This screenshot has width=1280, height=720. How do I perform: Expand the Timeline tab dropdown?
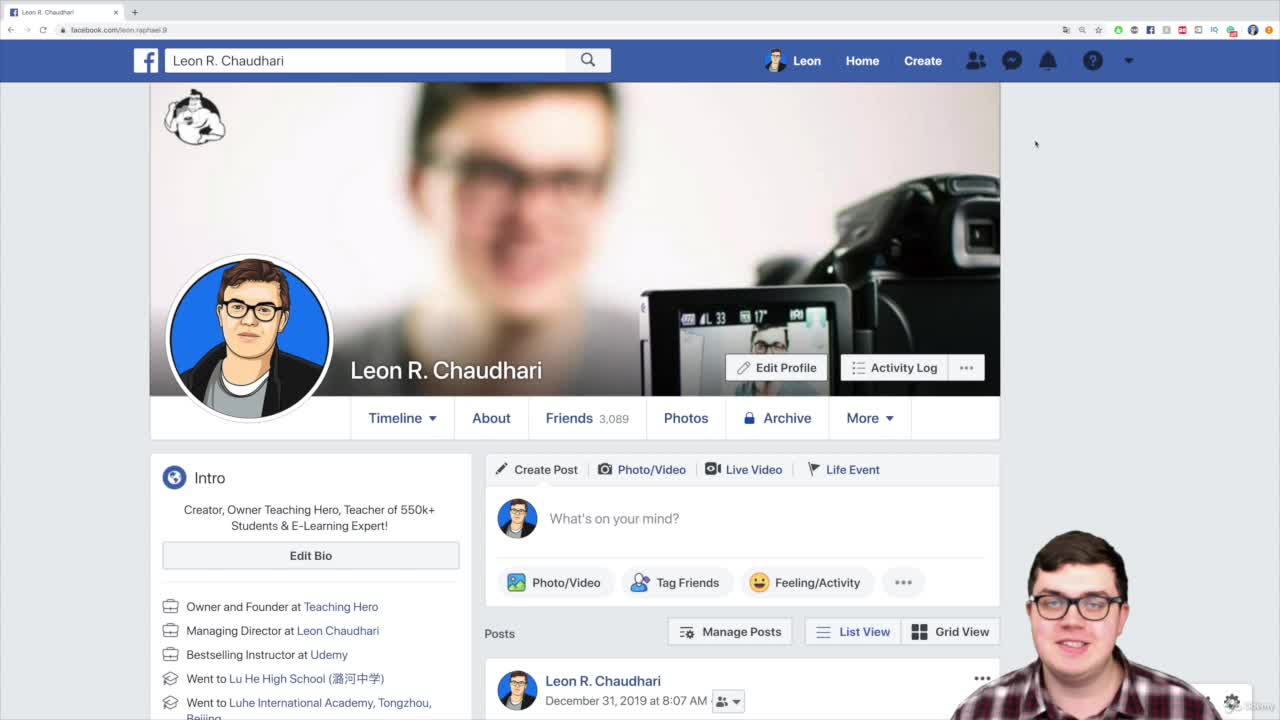[x=402, y=418]
